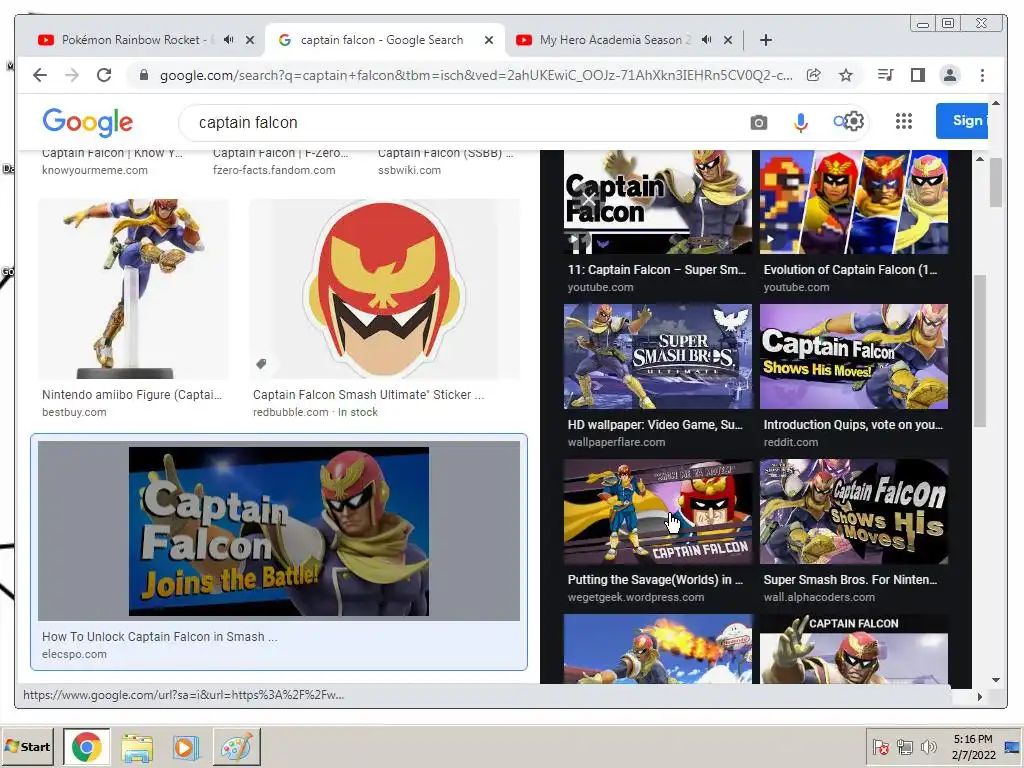Go back with the browser back arrow
Viewport: 1024px width, 768px height.
[x=40, y=75]
